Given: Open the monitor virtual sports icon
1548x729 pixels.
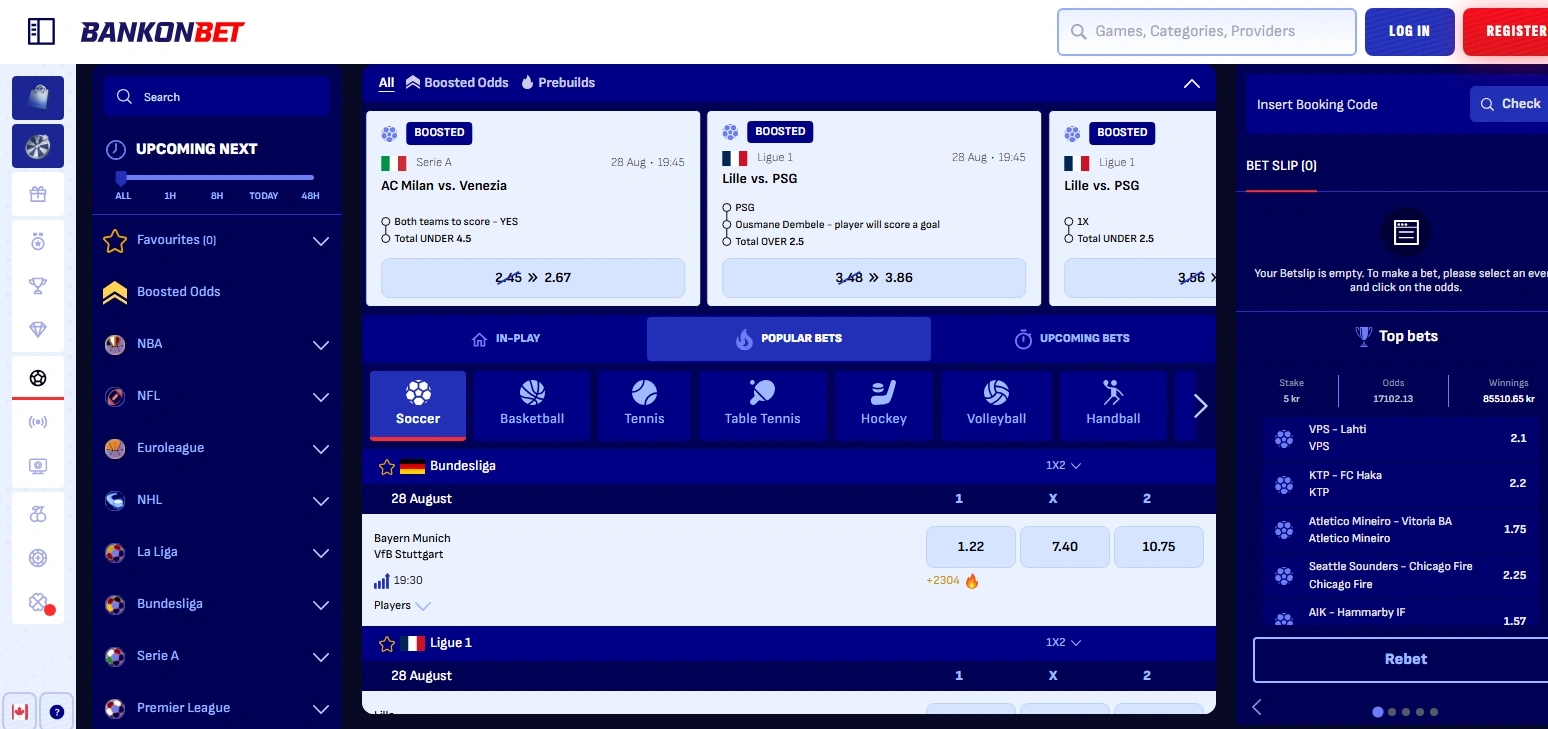Looking at the screenshot, I should click(x=38, y=466).
